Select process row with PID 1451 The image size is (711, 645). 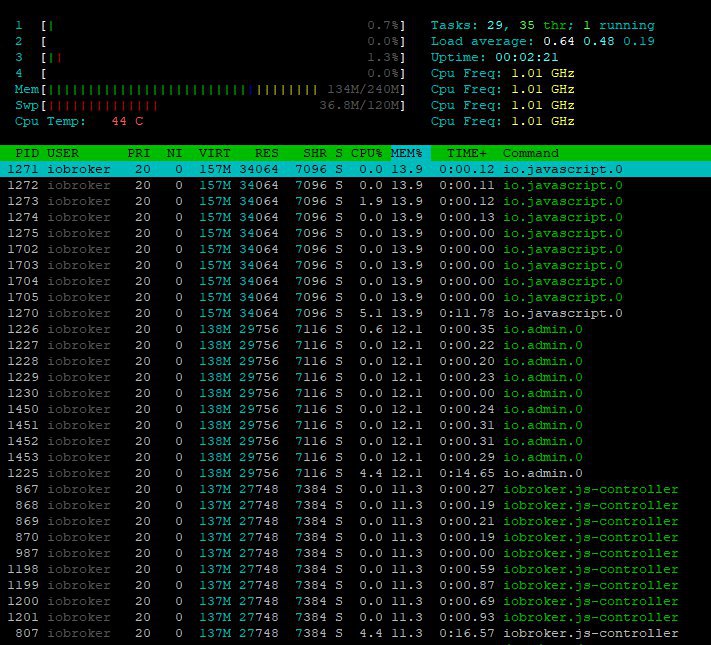[356, 425]
